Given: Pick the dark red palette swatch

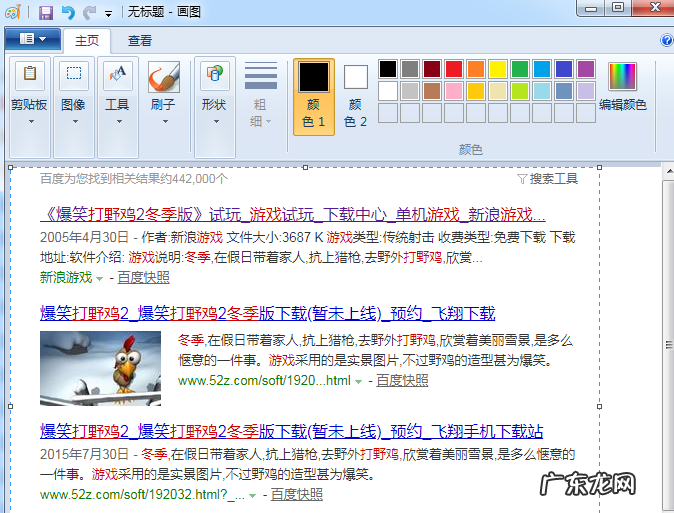Looking at the screenshot, I should click(x=432, y=69).
